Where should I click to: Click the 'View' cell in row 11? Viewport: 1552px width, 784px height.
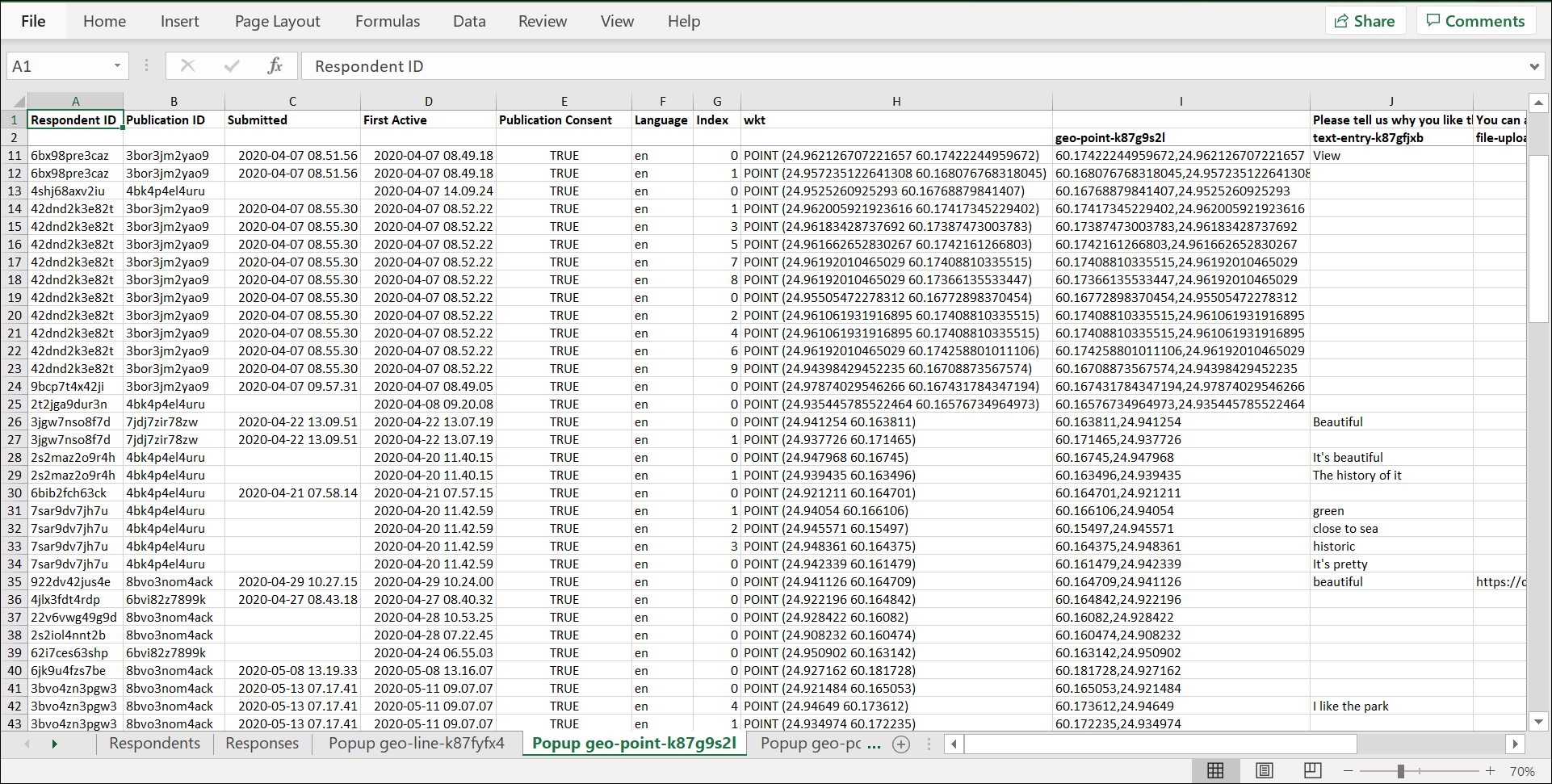pos(1391,156)
